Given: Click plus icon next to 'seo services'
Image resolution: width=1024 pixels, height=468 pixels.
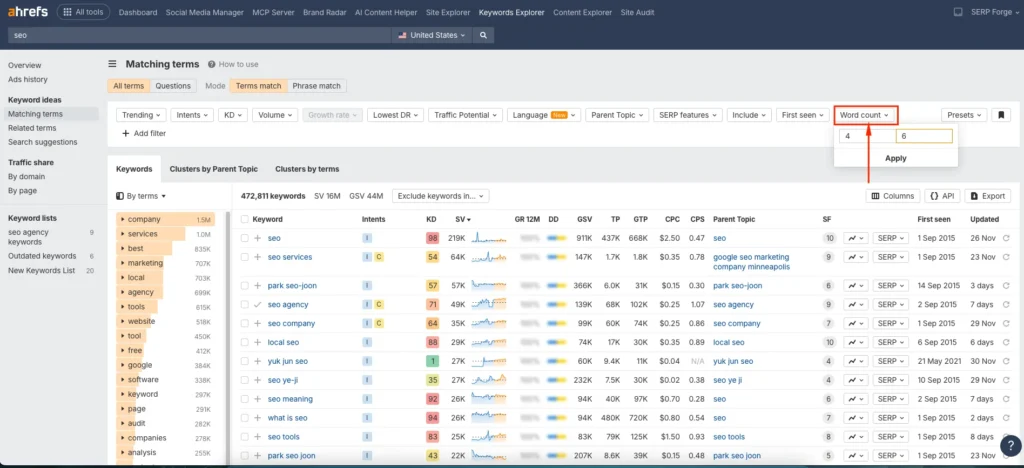Looking at the screenshot, I should (x=258, y=257).
